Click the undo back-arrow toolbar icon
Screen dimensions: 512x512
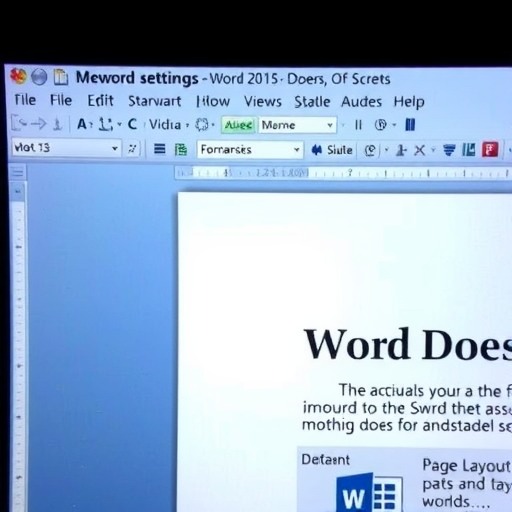pyautogui.click(x=19, y=123)
